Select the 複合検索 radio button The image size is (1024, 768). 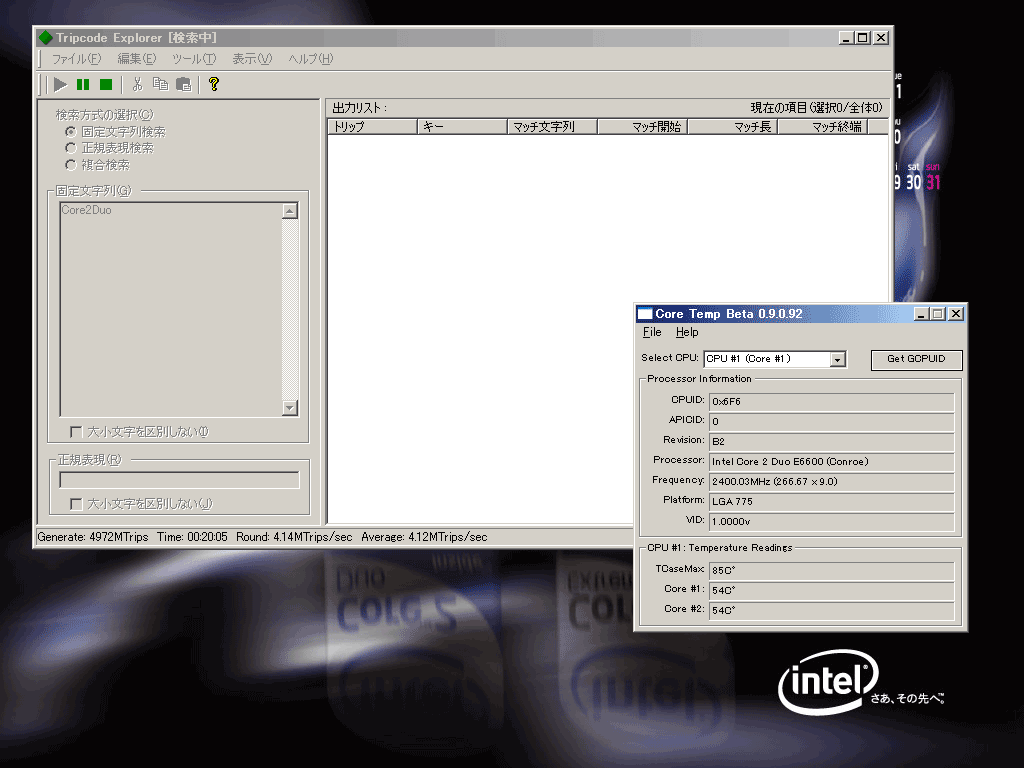pos(71,165)
